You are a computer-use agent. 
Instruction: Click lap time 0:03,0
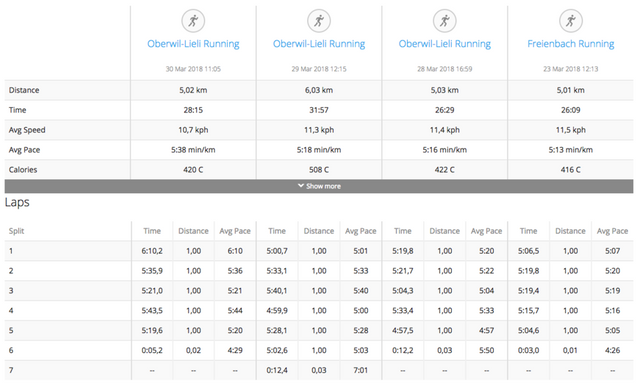pyautogui.click(x=529, y=351)
